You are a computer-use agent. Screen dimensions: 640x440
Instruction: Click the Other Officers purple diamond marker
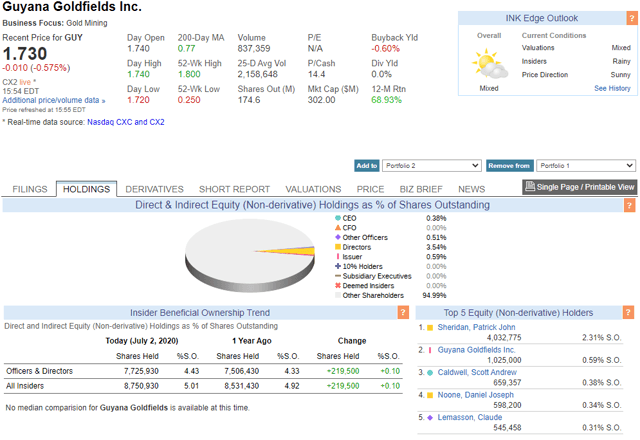[338, 237]
